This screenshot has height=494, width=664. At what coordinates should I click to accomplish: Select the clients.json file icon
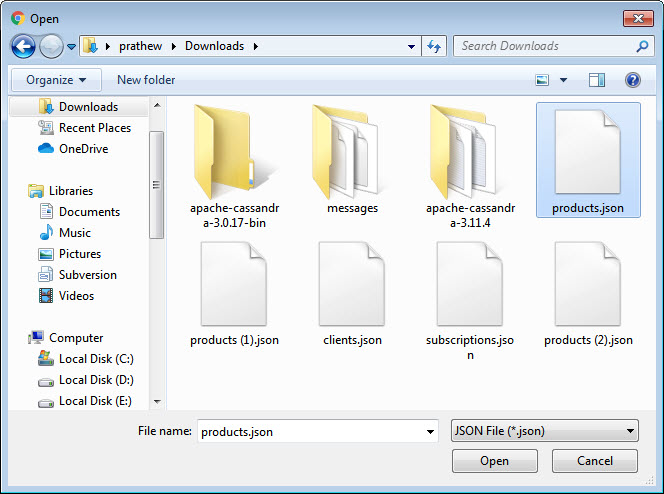[352, 284]
